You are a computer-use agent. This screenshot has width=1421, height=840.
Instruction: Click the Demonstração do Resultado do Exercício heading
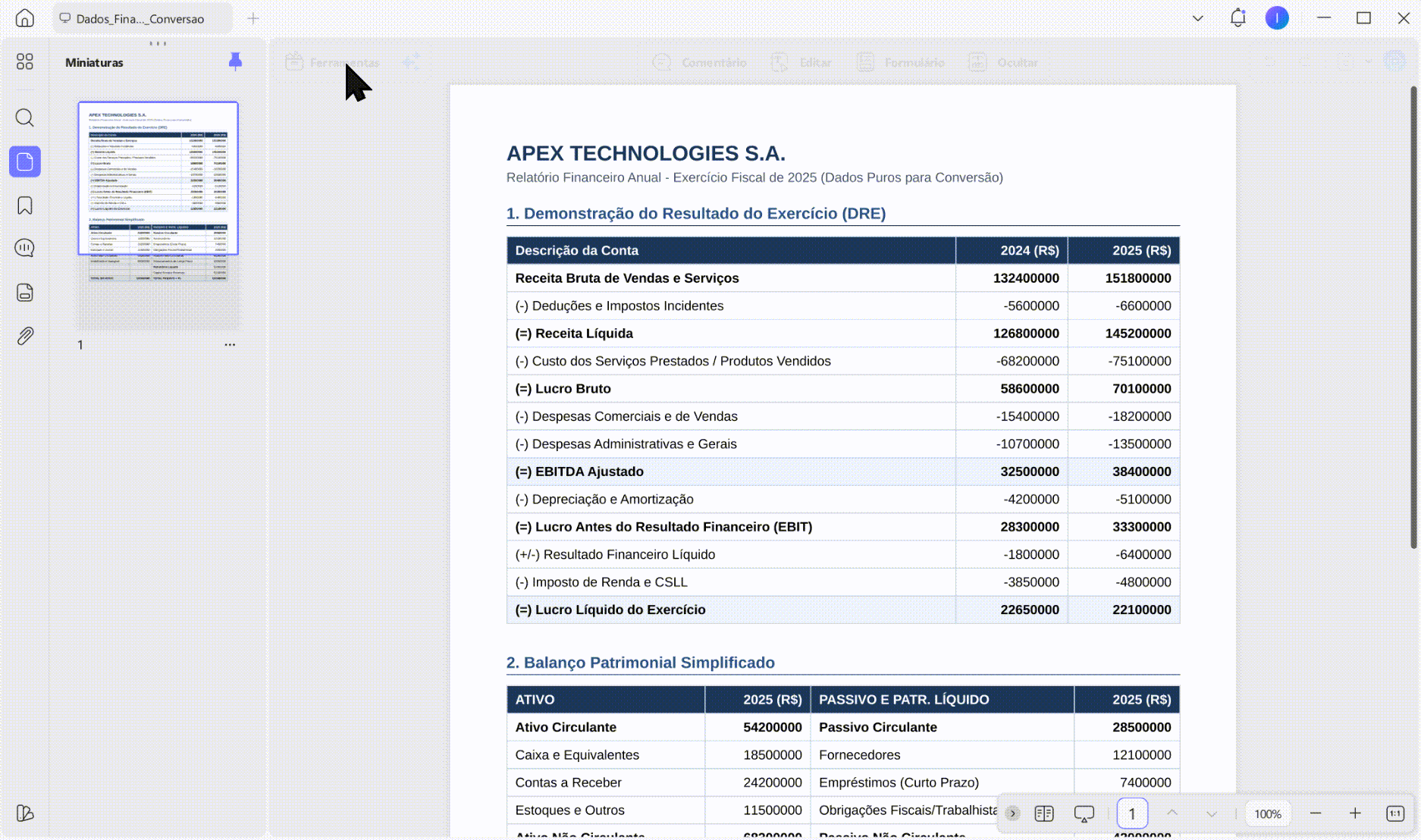pos(695,214)
